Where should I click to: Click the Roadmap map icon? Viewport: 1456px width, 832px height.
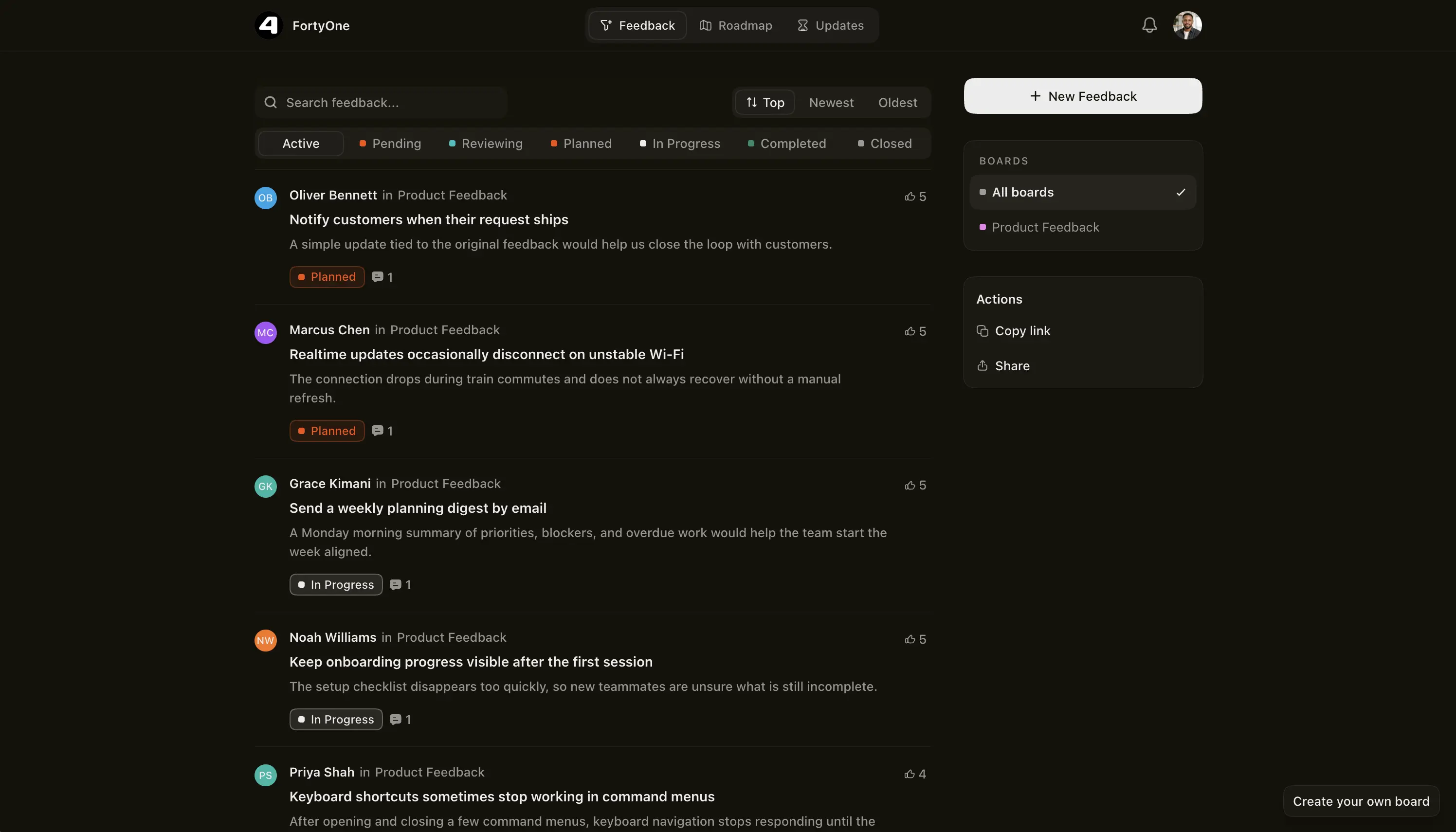(705, 25)
